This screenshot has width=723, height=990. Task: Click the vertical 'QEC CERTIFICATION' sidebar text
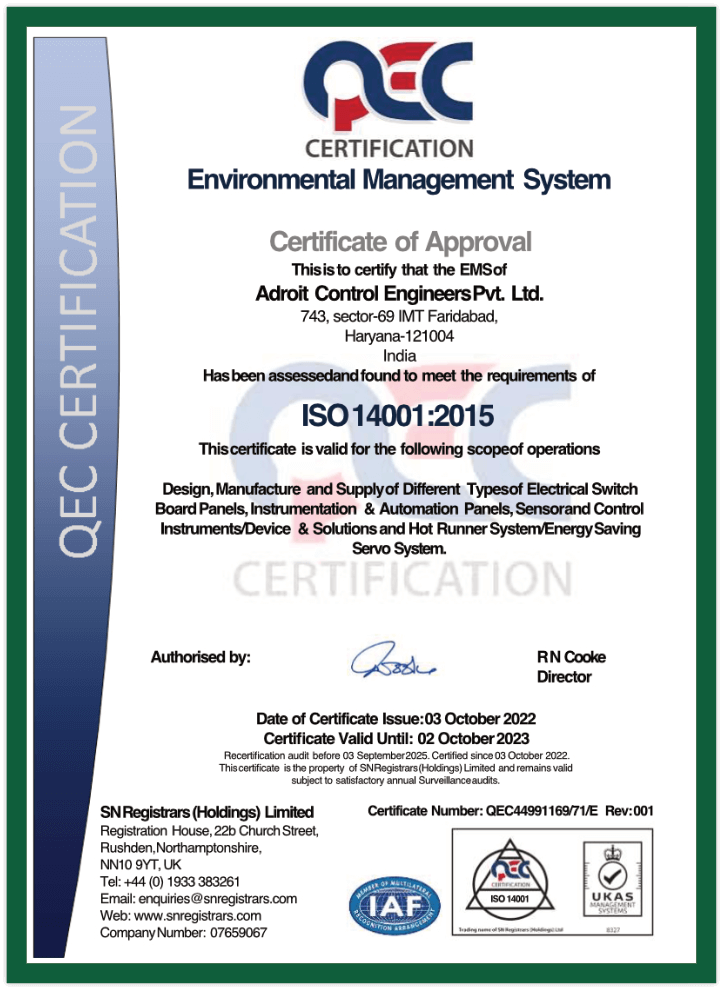78,331
